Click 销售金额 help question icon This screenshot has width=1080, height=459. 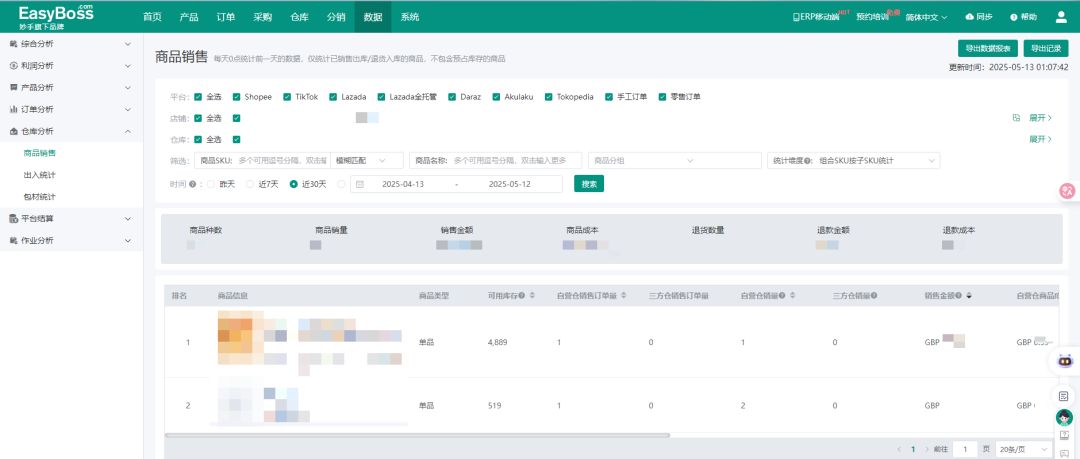point(959,296)
